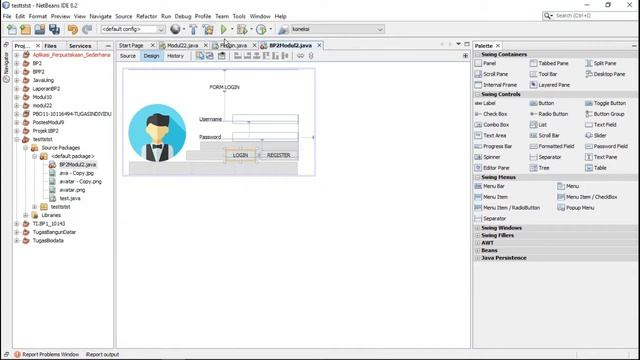Click the Save All toolbar icon
The width and height of the screenshot is (640, 360).
click(54, 29)
